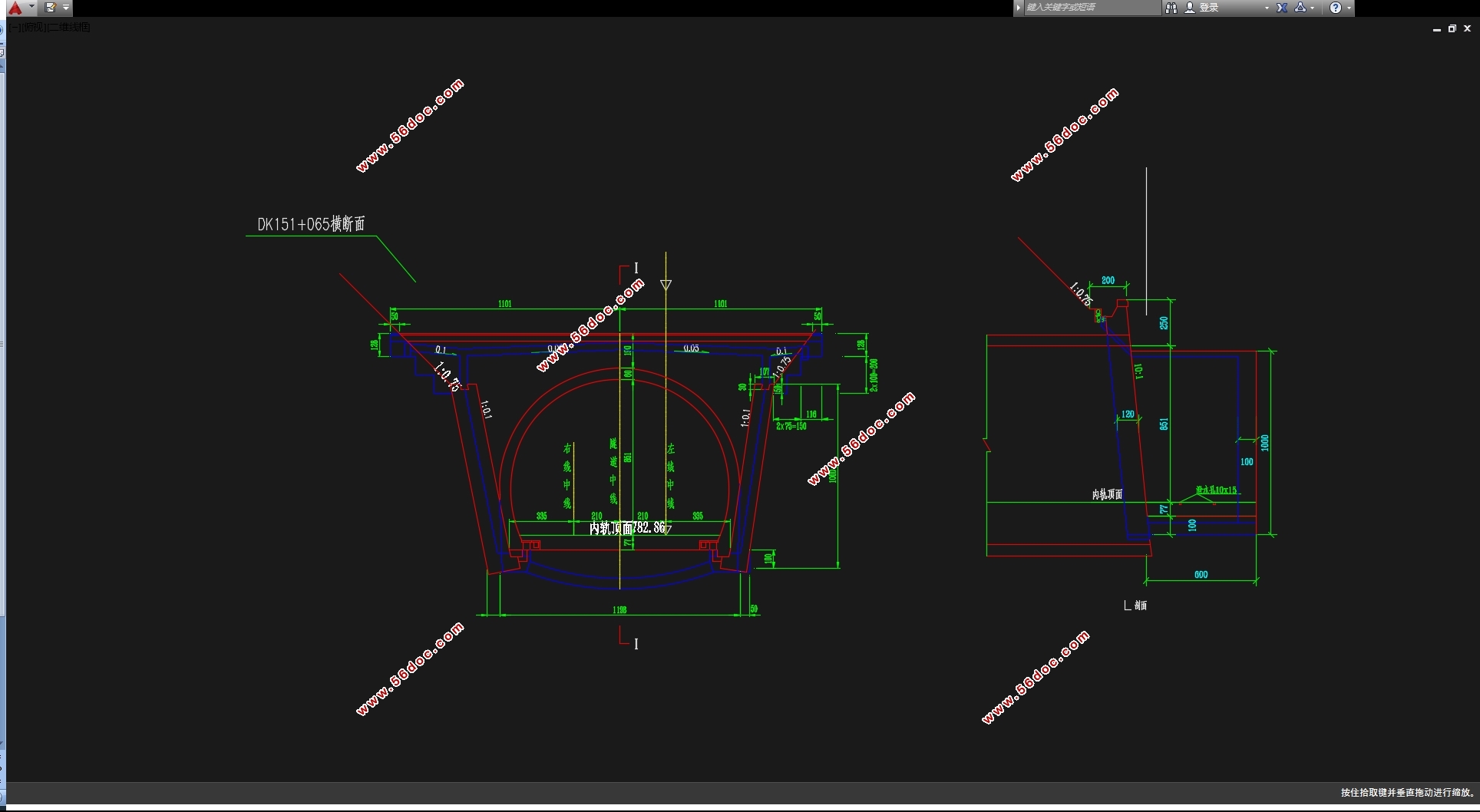Expand the Autodesk 360 dropdown arrow

coord(1313,8)
